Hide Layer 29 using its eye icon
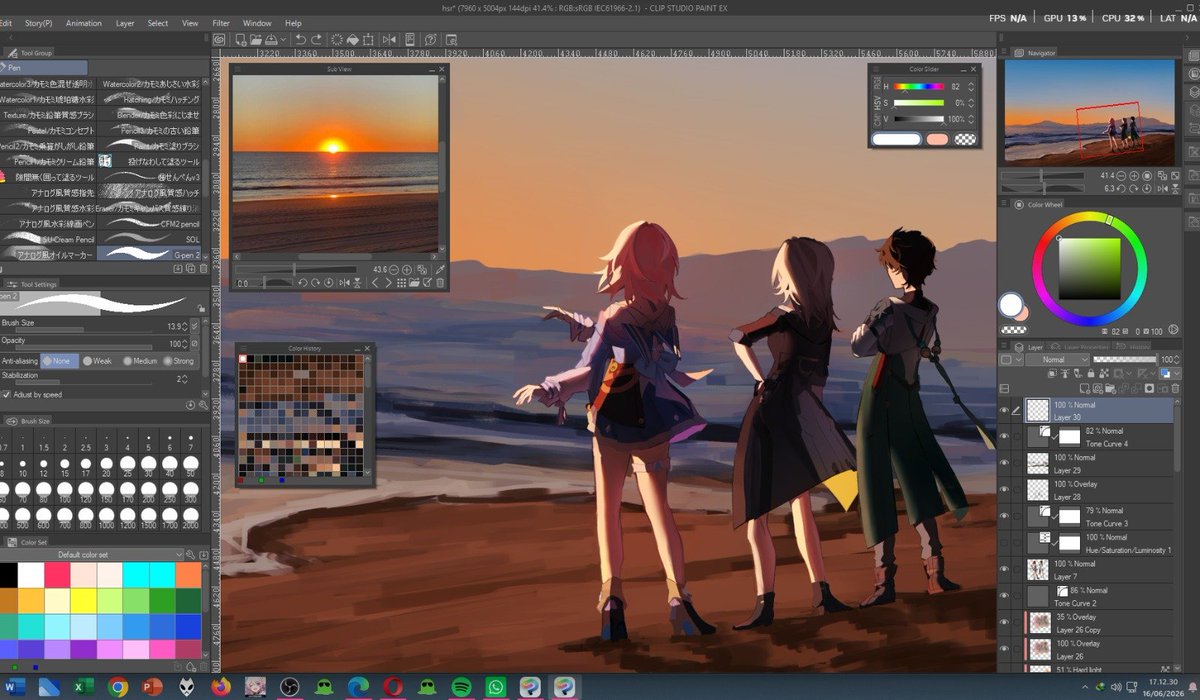Image resolution: width=1200 pixels, height=700 pixels. pos(1005,463)
